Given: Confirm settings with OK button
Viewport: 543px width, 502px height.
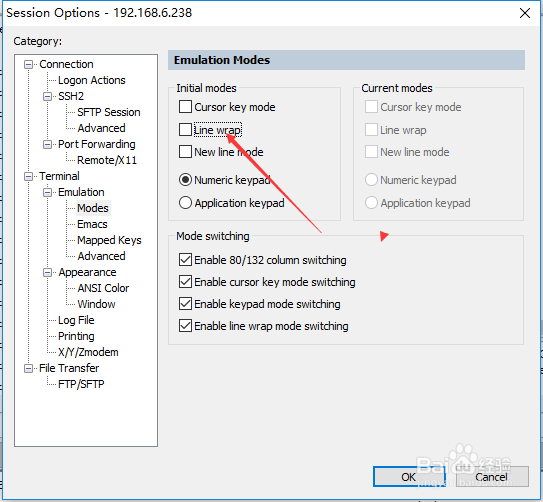Looking at the screenshot, I should tap(409, 477).
